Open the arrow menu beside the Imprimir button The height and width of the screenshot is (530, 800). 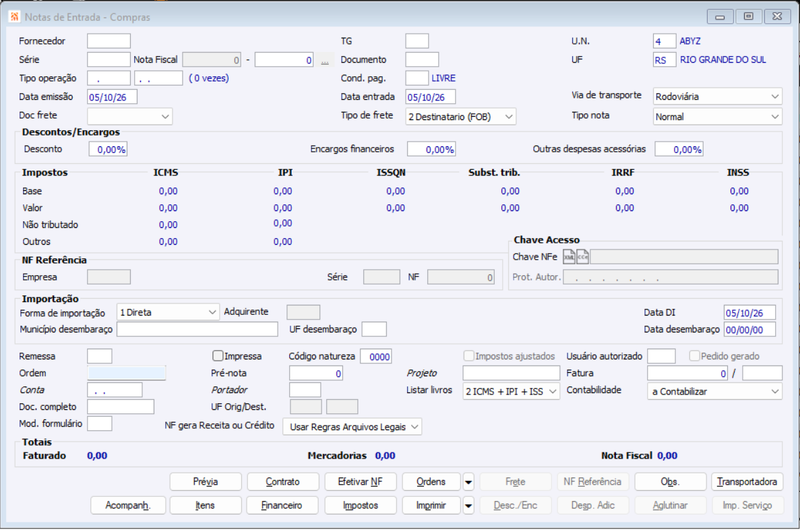(x=468, y=506)
